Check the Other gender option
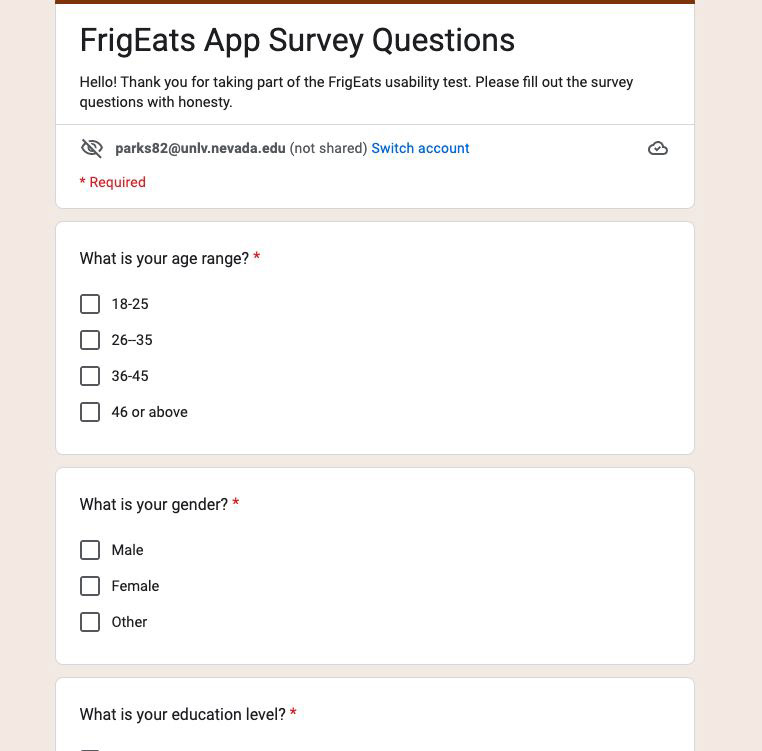This screenshot has height=751, width=762. (x=90, y=622)
